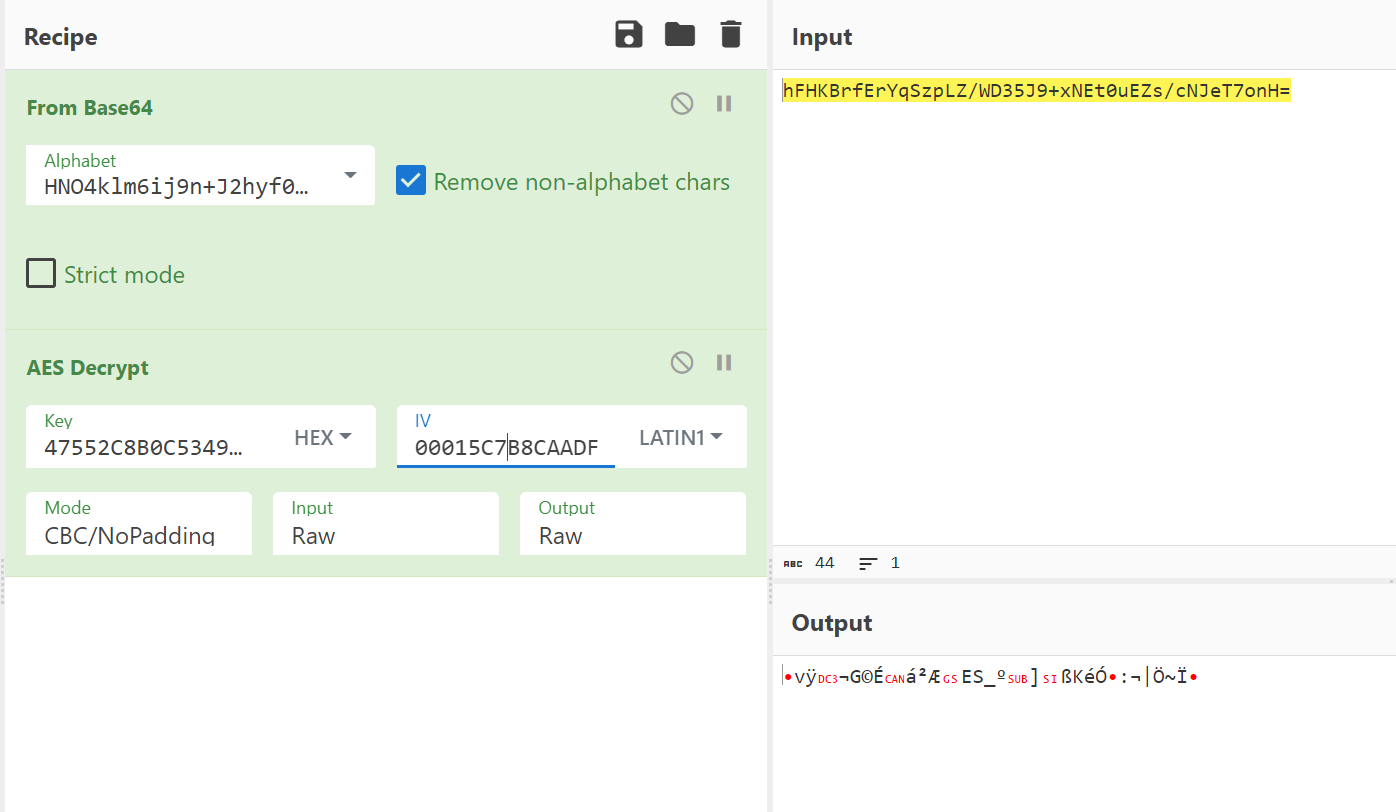The width and height of the screenshot is (1396, 812).
Task: Save the recipe with floppy disk icon
Action: point(629,35)
